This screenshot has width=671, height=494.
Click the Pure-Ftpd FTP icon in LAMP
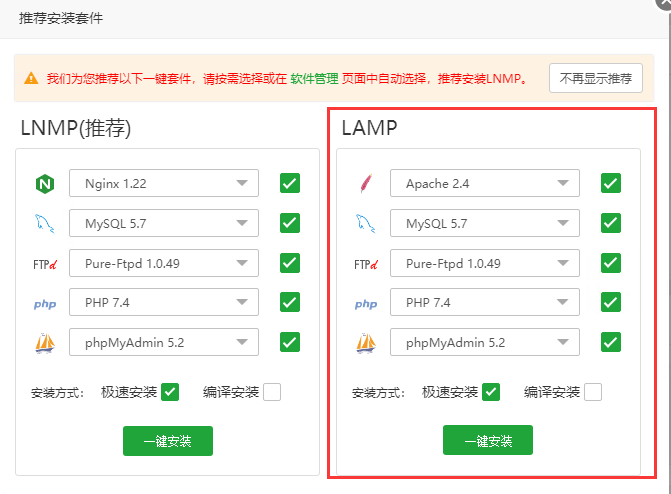click(365, 264)
